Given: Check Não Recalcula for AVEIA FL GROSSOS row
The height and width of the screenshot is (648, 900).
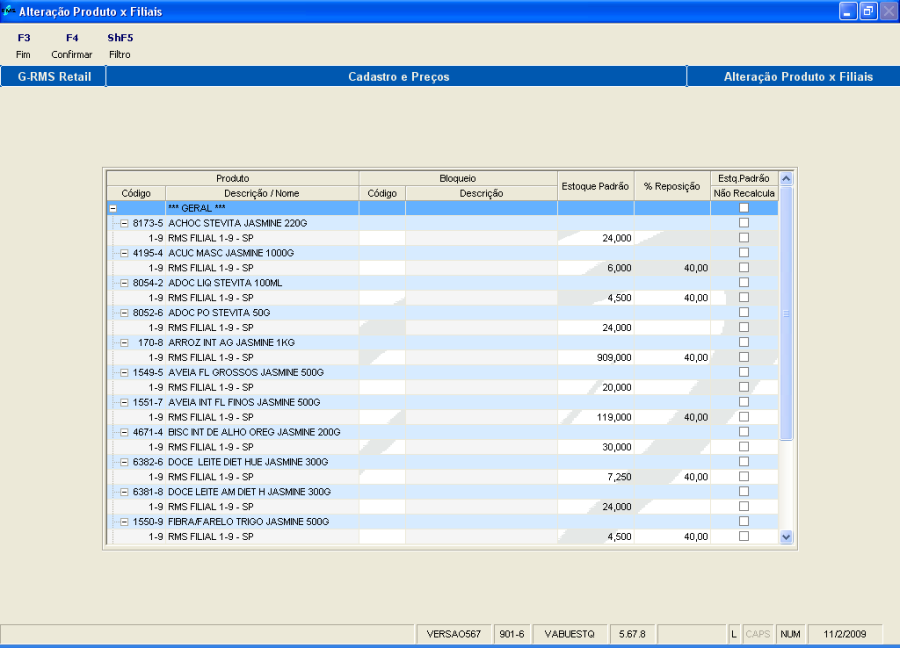Looking at the screenshot, I should point(744,372).
